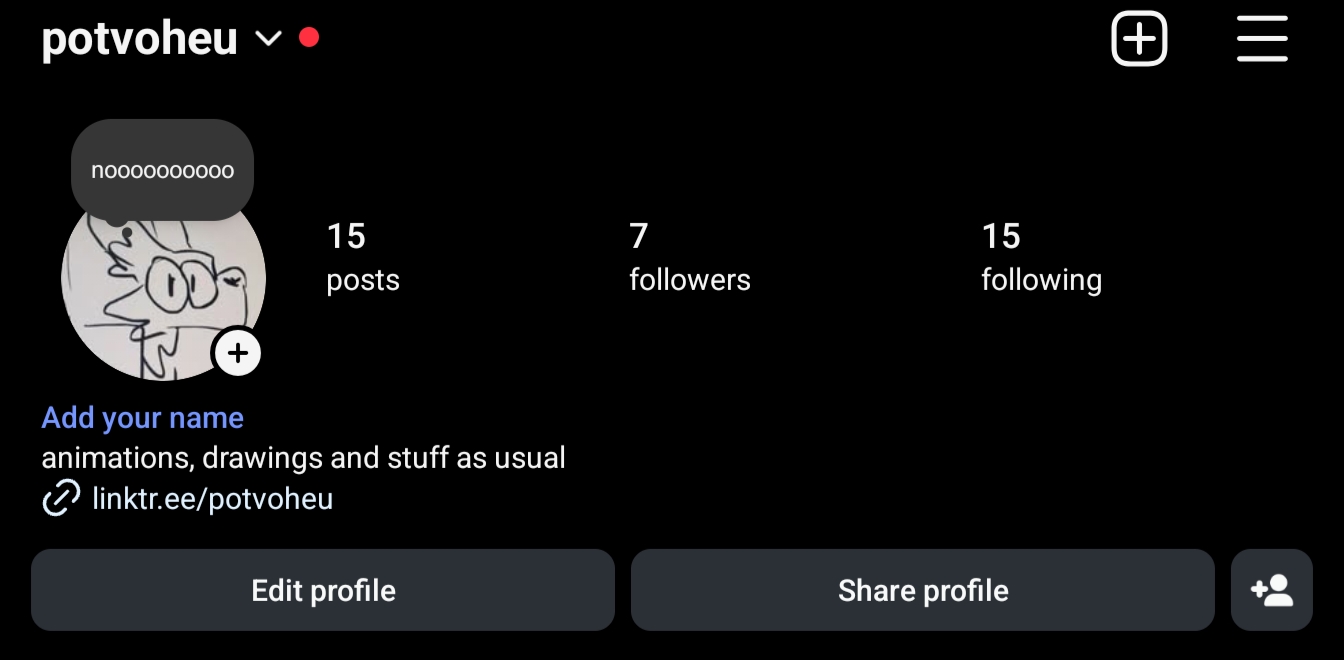Click the 'Add your name' link
The image size is (1344, 660).
(x=143, y=418)
